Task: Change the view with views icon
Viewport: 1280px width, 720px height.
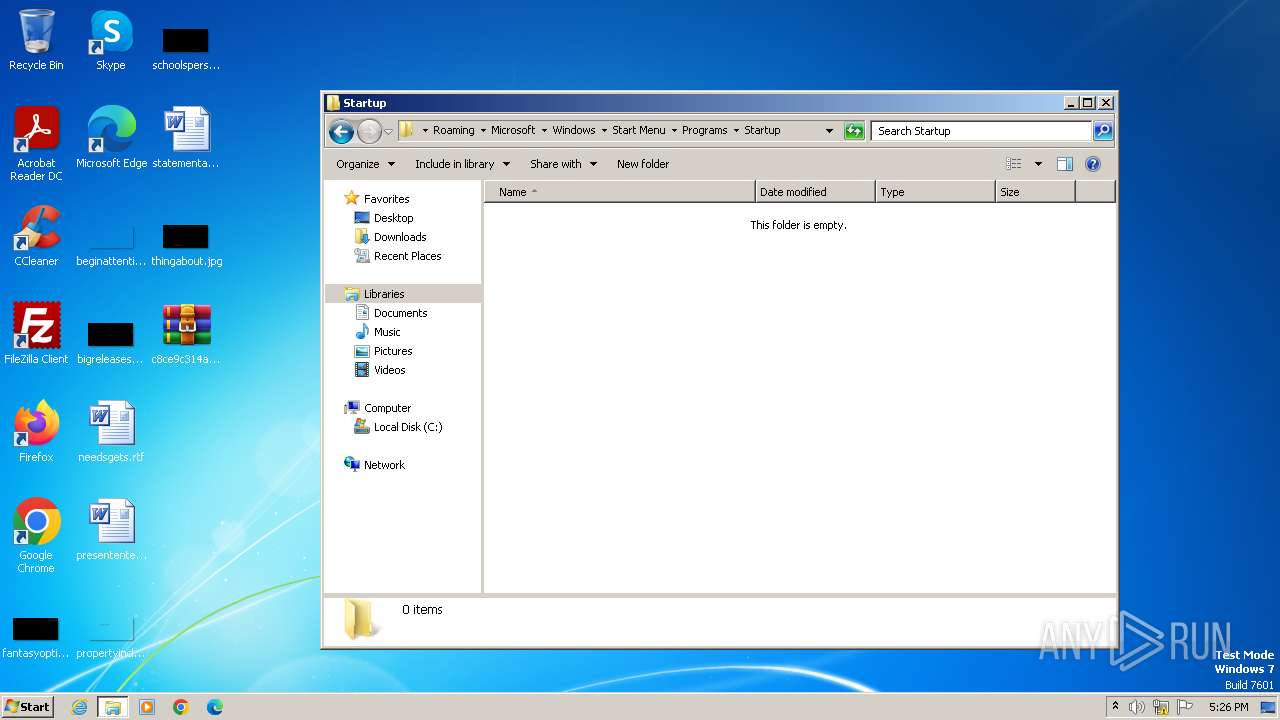Action: (x=1013, y=164)
